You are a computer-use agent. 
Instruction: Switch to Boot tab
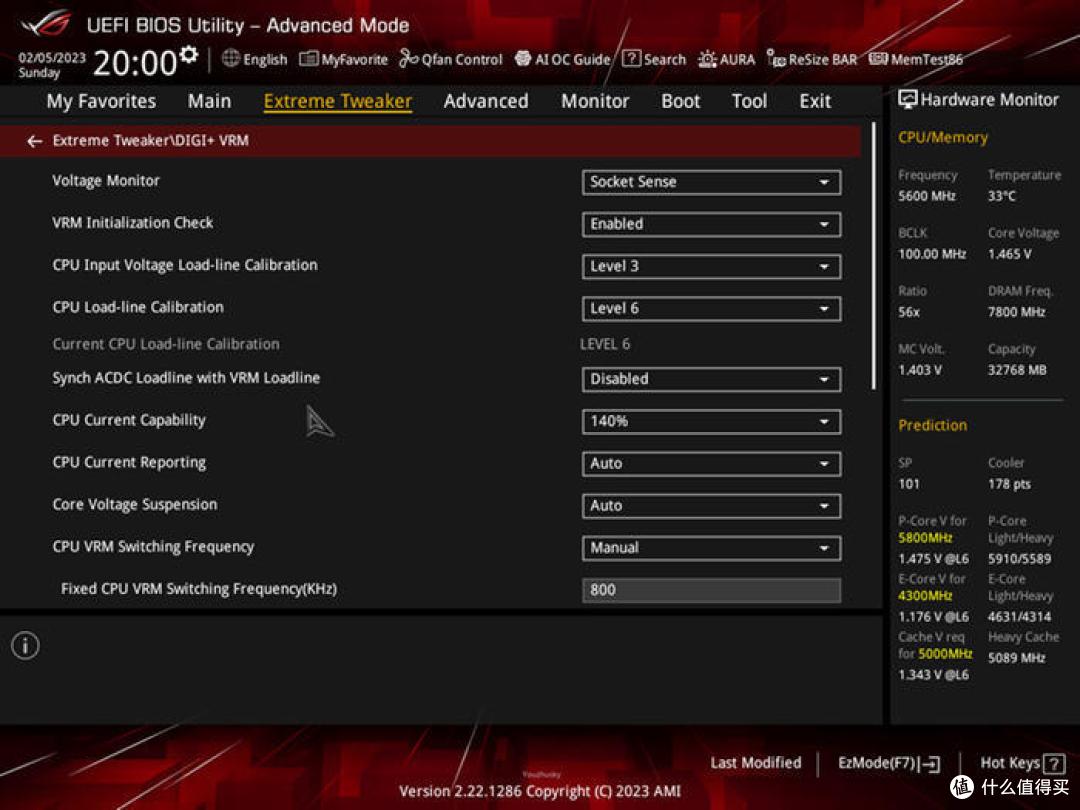click(681, 101)
